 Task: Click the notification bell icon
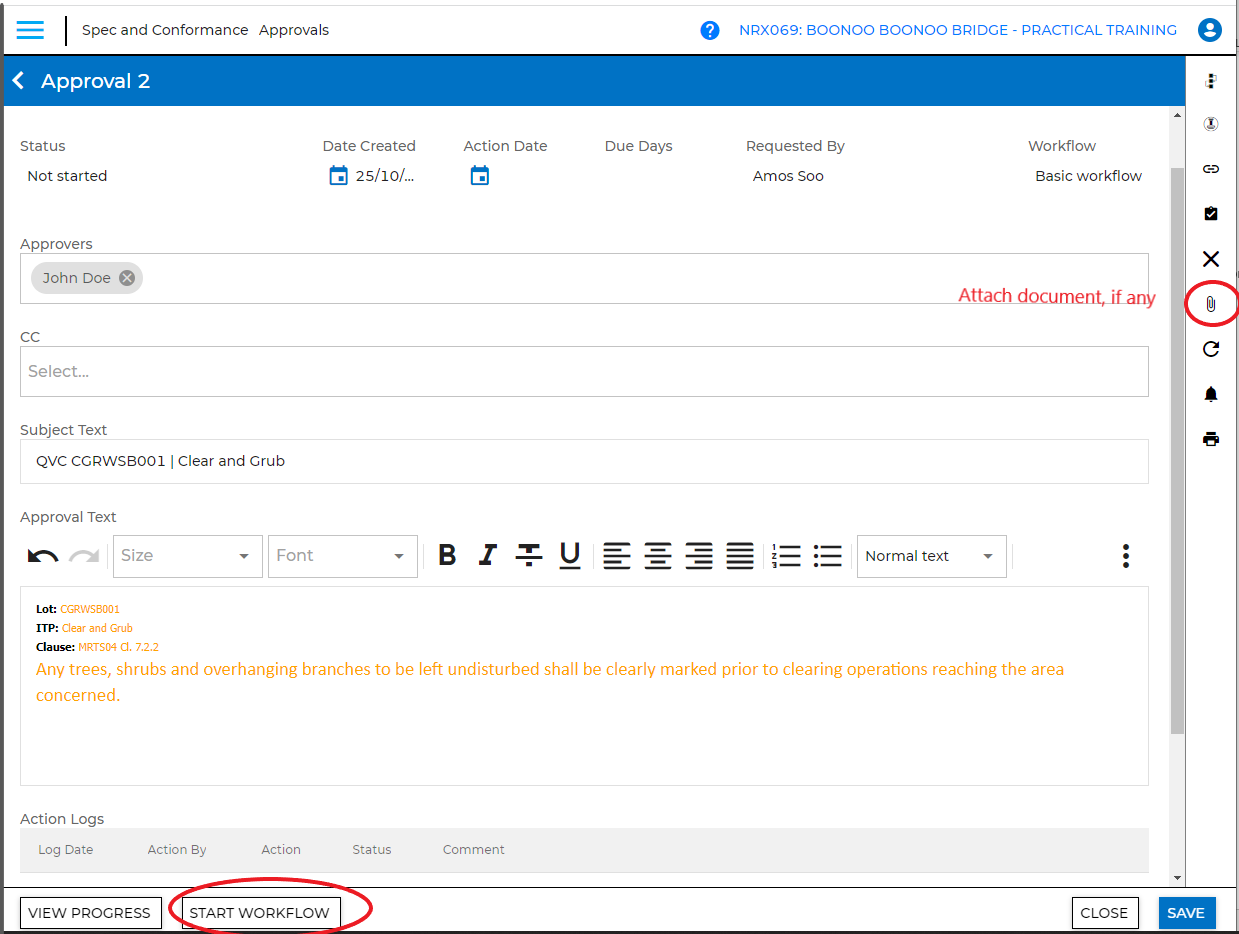(1210, 394)
